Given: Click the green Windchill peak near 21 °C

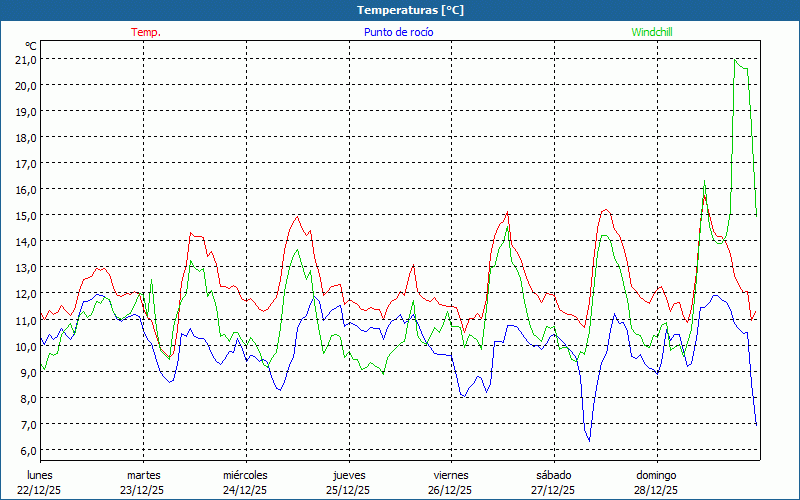Looking at the screenshot, I should click(x=736, y=61).
